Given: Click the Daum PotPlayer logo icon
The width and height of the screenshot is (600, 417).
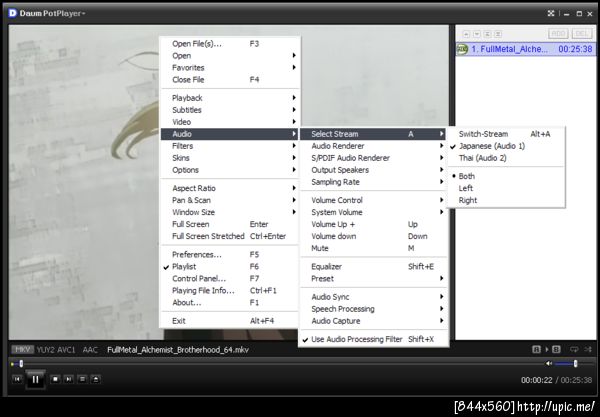Looking at the screenshot, I should click(x=13, y=13).
